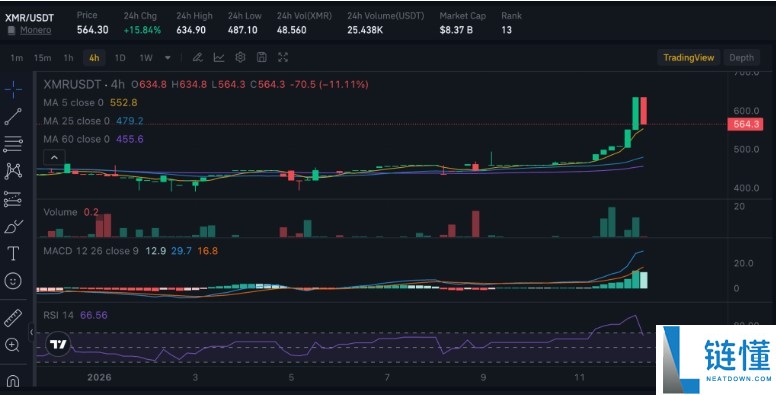
Task: Click the 2026 date label on time axis
Action: point(99,377)
